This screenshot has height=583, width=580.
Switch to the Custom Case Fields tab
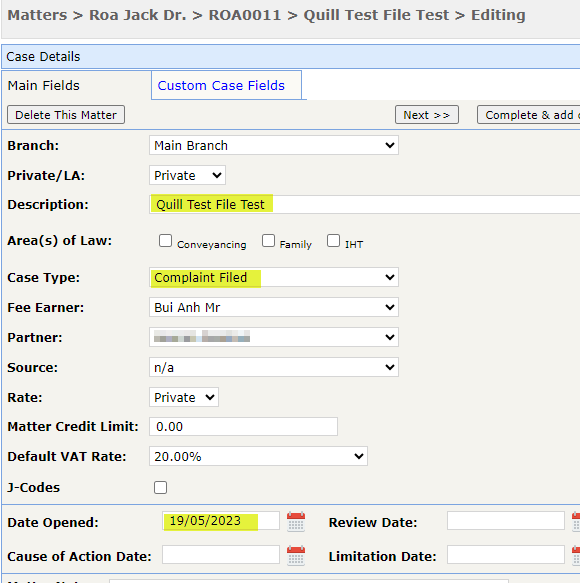point(221,86)
